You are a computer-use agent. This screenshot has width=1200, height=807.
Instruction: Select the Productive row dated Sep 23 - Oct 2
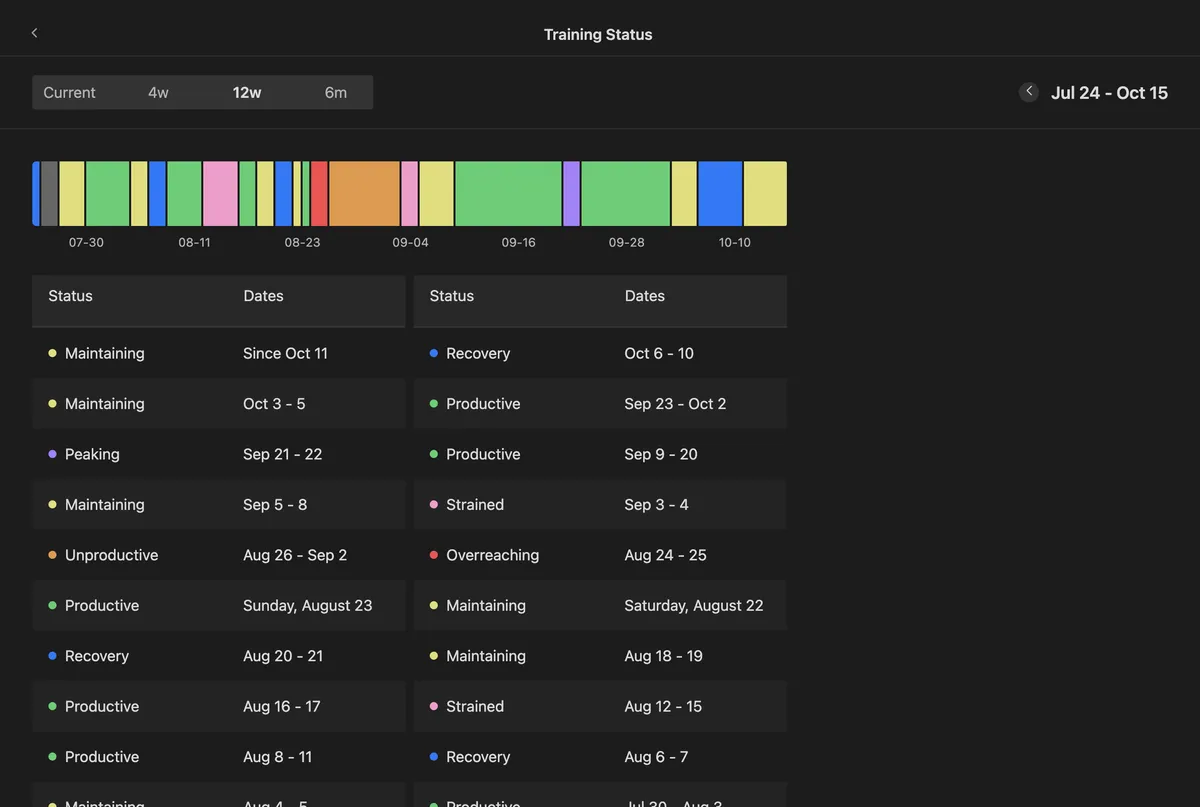click(x=600, y=404)
